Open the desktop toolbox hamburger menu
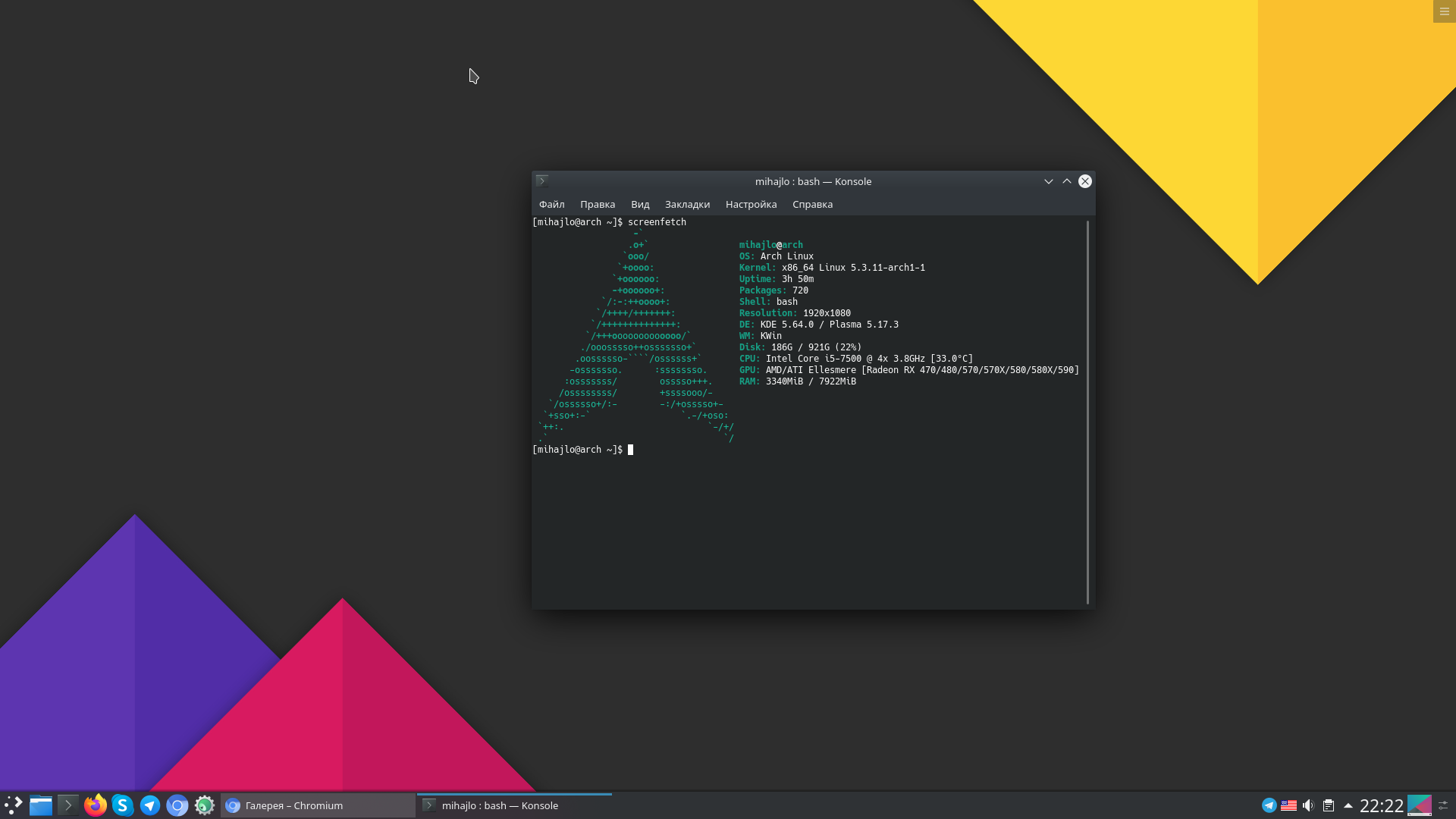 point(1444,11)
